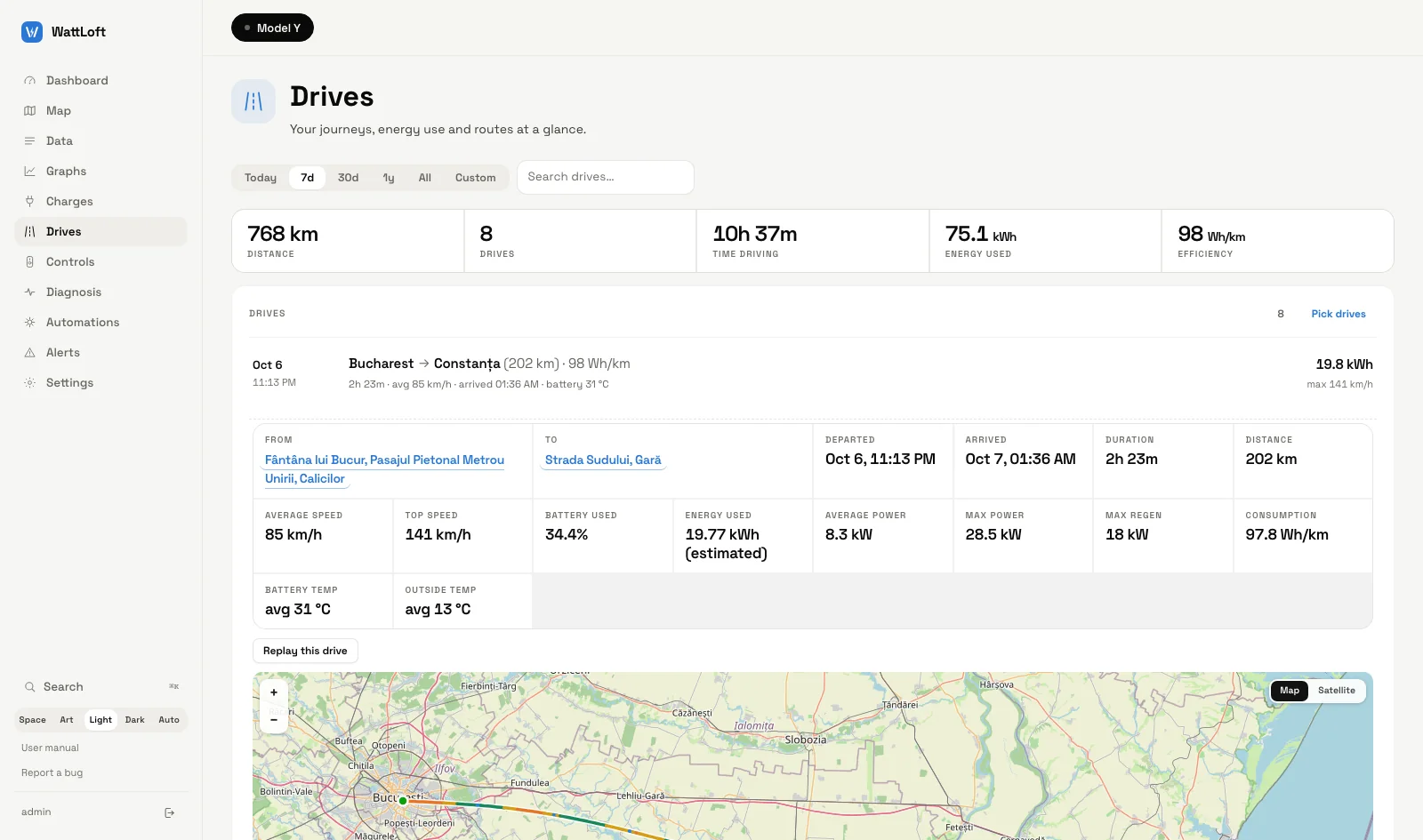Open Charges via its plug icon
Image resolution: width=1423 pixels, height=840 pixels.
pyautogui.click(x=29, y=201)
